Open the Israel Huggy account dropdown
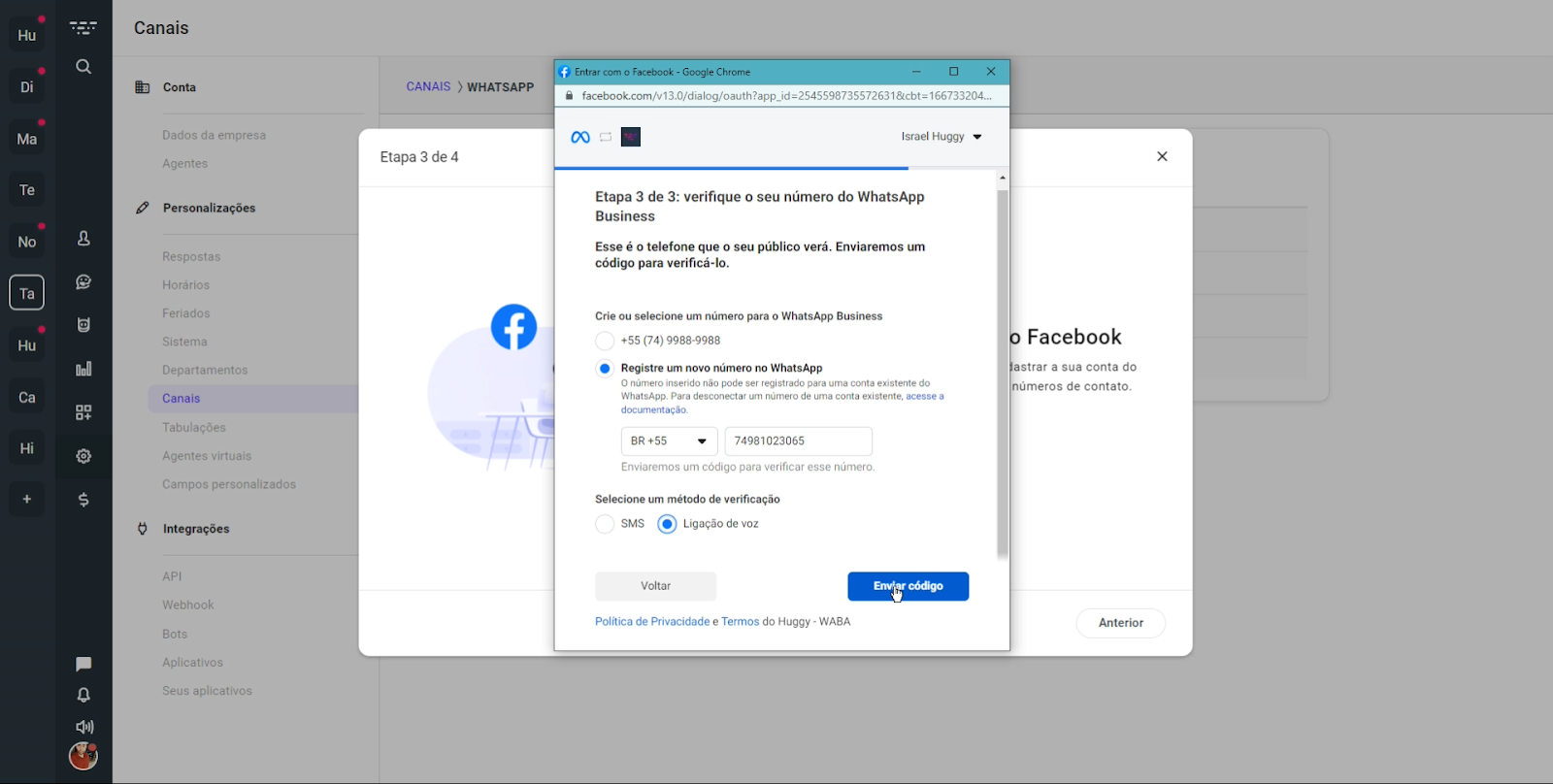 (x=942, y=137)
